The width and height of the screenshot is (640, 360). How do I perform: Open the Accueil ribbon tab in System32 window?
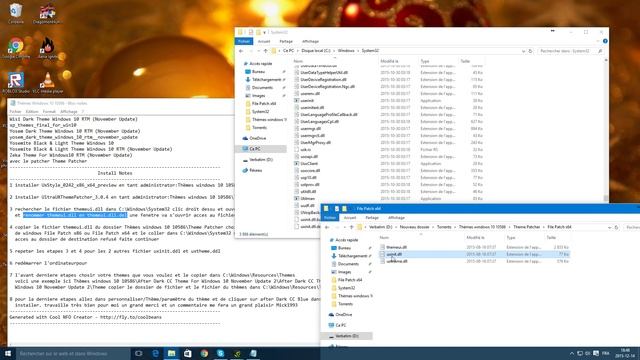click(264, 41)
